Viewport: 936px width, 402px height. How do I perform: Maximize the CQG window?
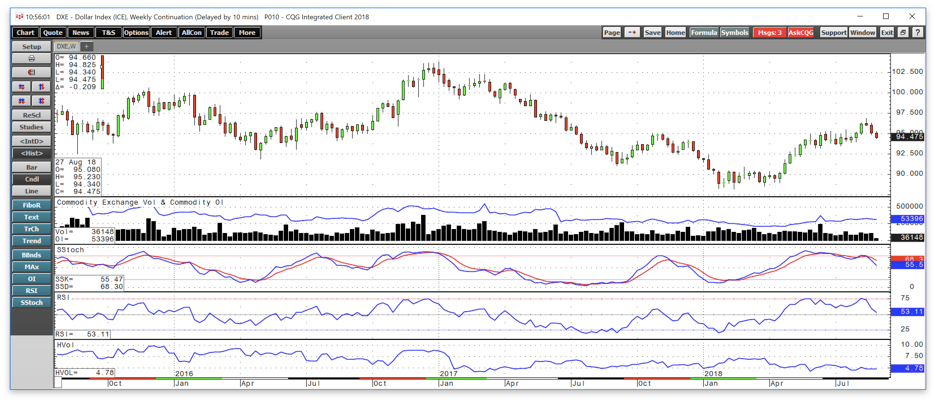click(886, 16)
